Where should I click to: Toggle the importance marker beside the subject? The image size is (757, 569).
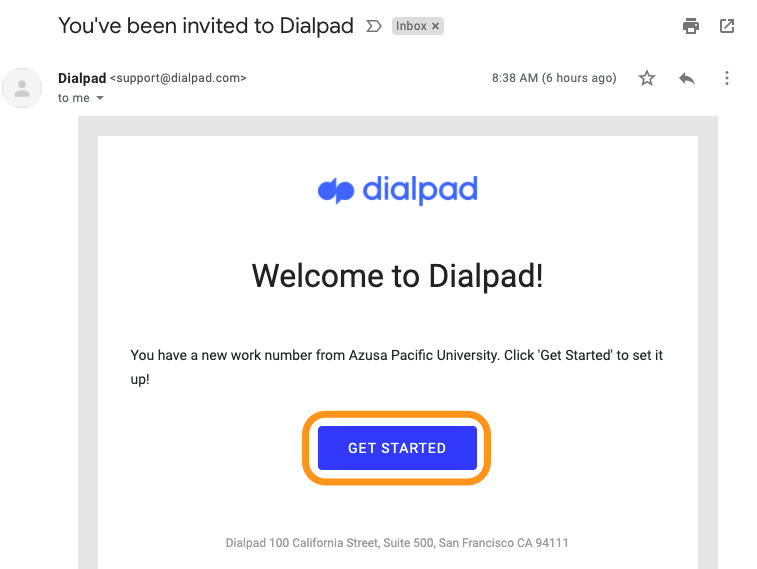374,26
